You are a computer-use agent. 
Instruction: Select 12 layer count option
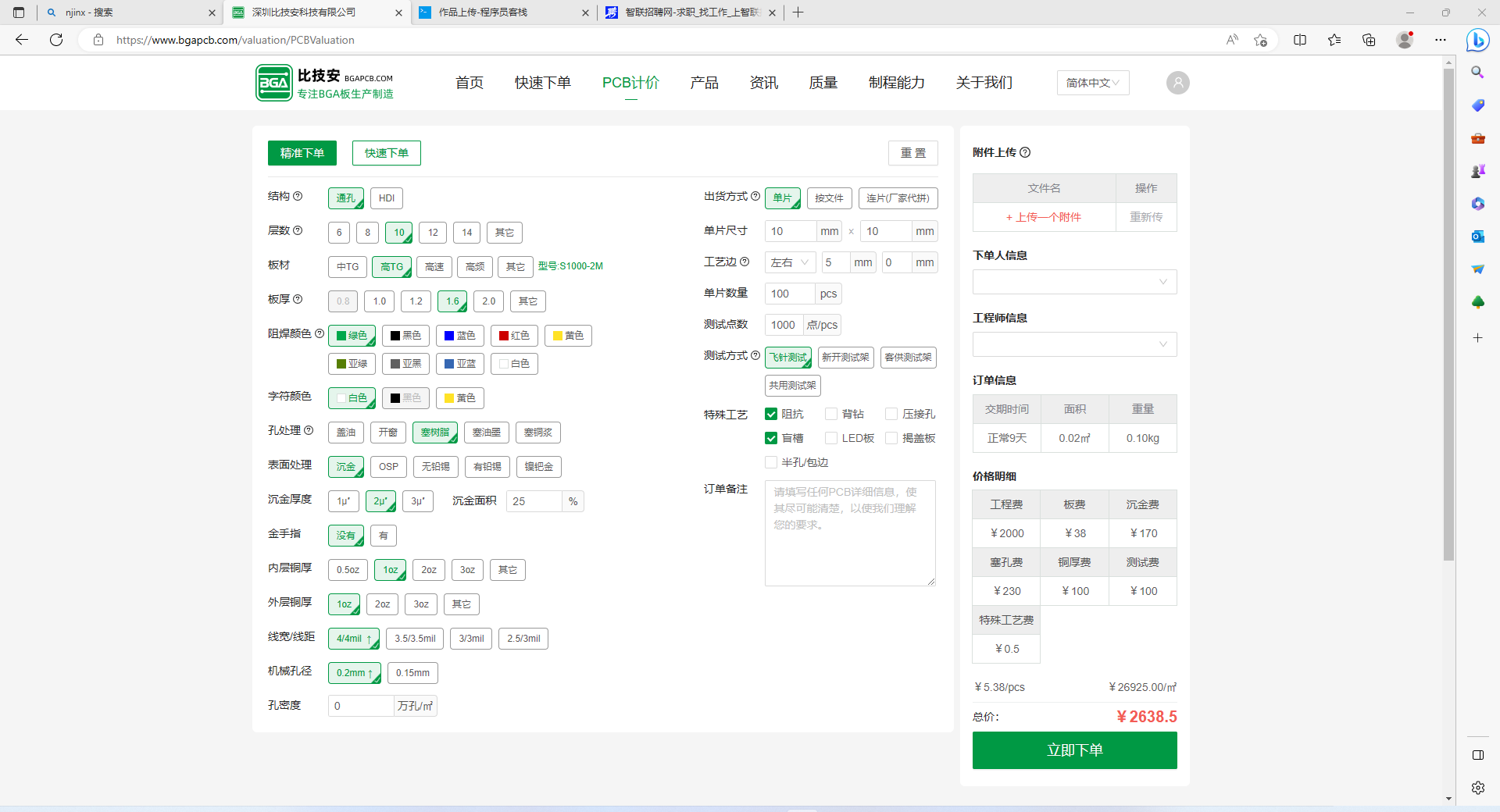433,233
